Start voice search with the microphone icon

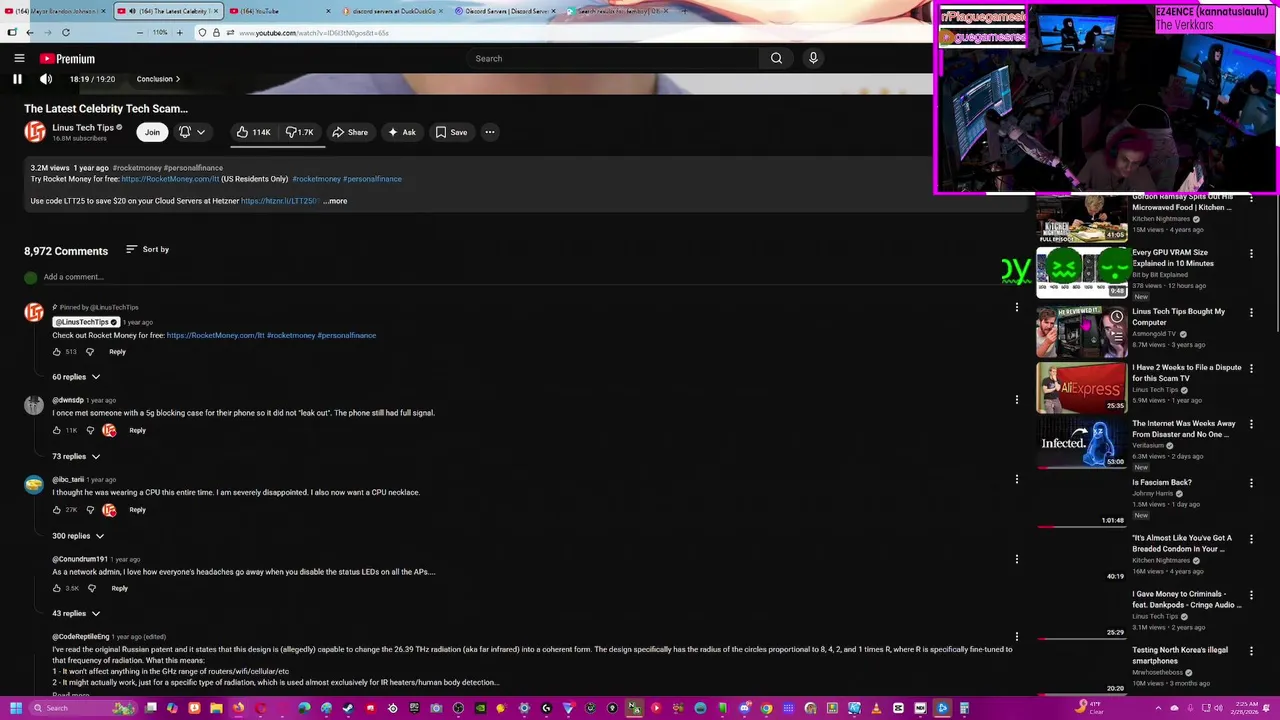pyautogui.click(x=813, y=58)
